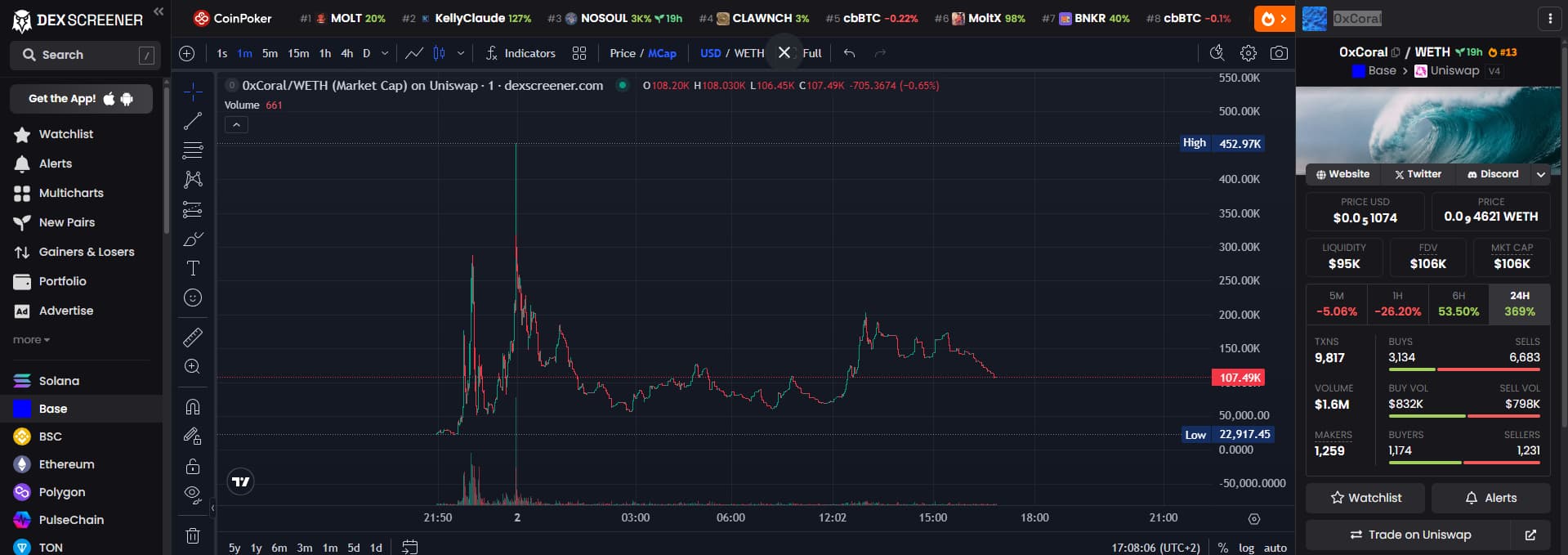Select the trend line drawing tool
The image size is (1568, 555).
pyautogui.click(x=193, y=121)
